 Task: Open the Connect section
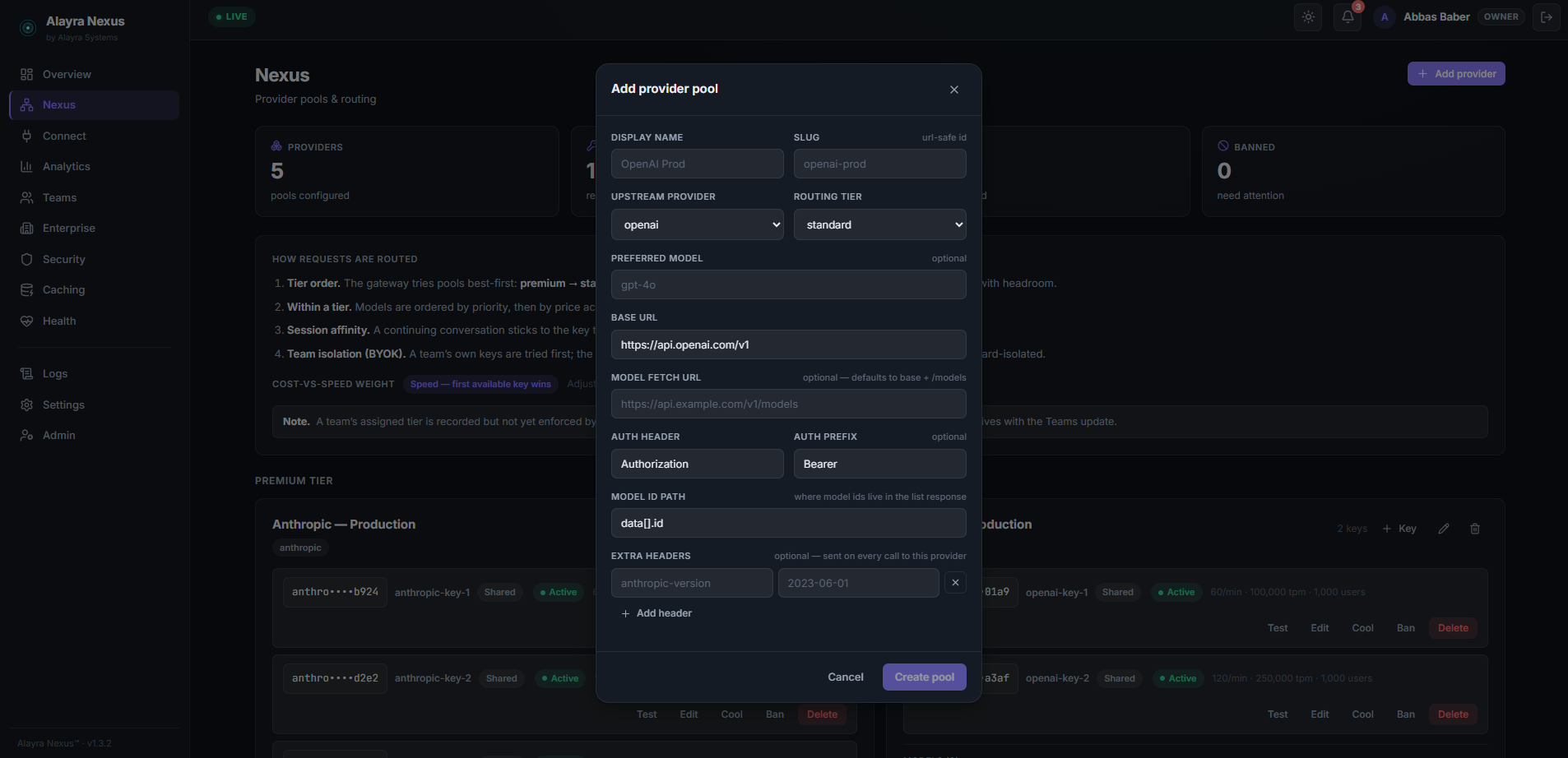(x=94, y=136)
